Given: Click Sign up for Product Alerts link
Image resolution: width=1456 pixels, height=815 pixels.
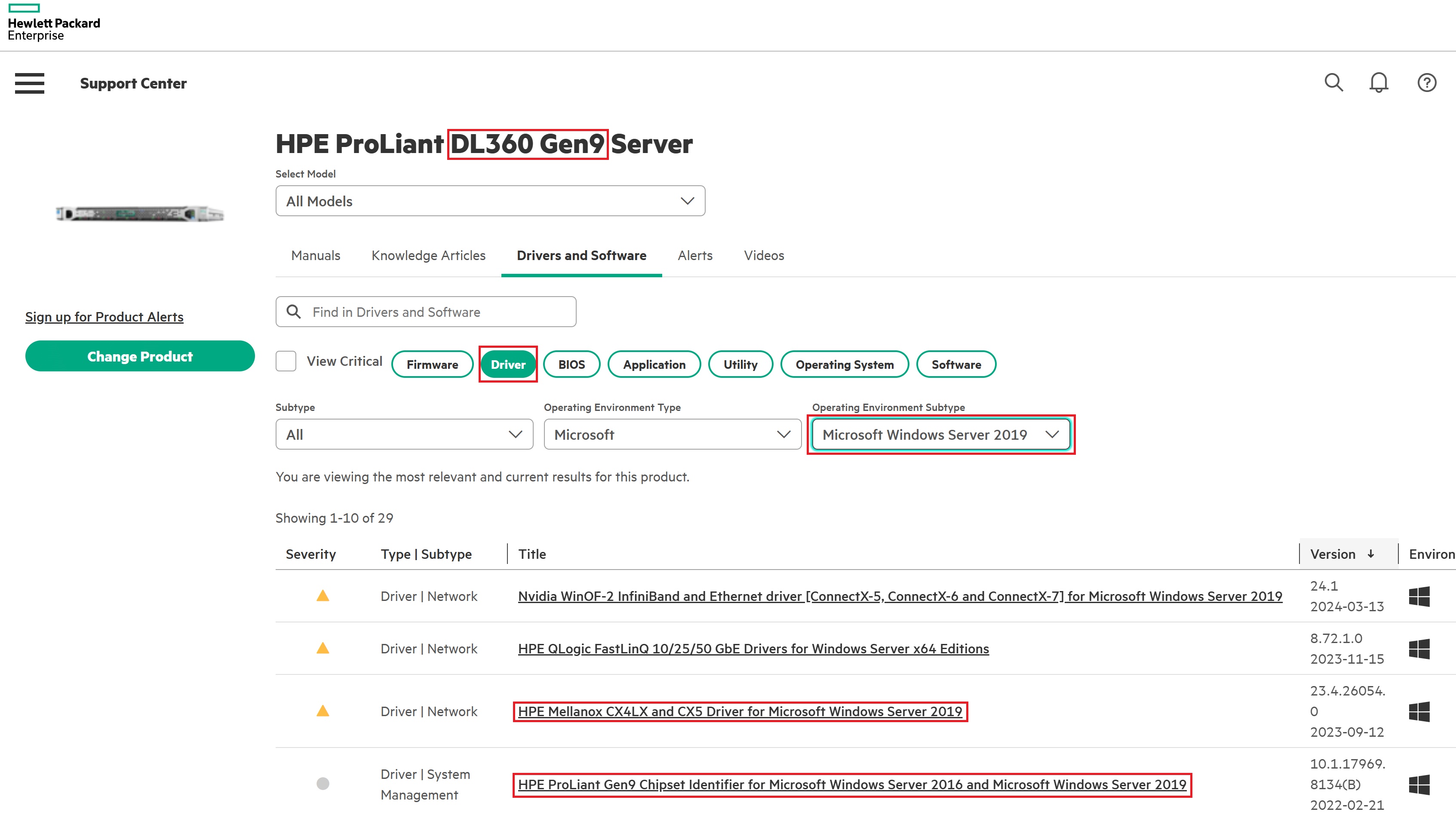Looking at the screenshot, I should [x=104, y=317].
